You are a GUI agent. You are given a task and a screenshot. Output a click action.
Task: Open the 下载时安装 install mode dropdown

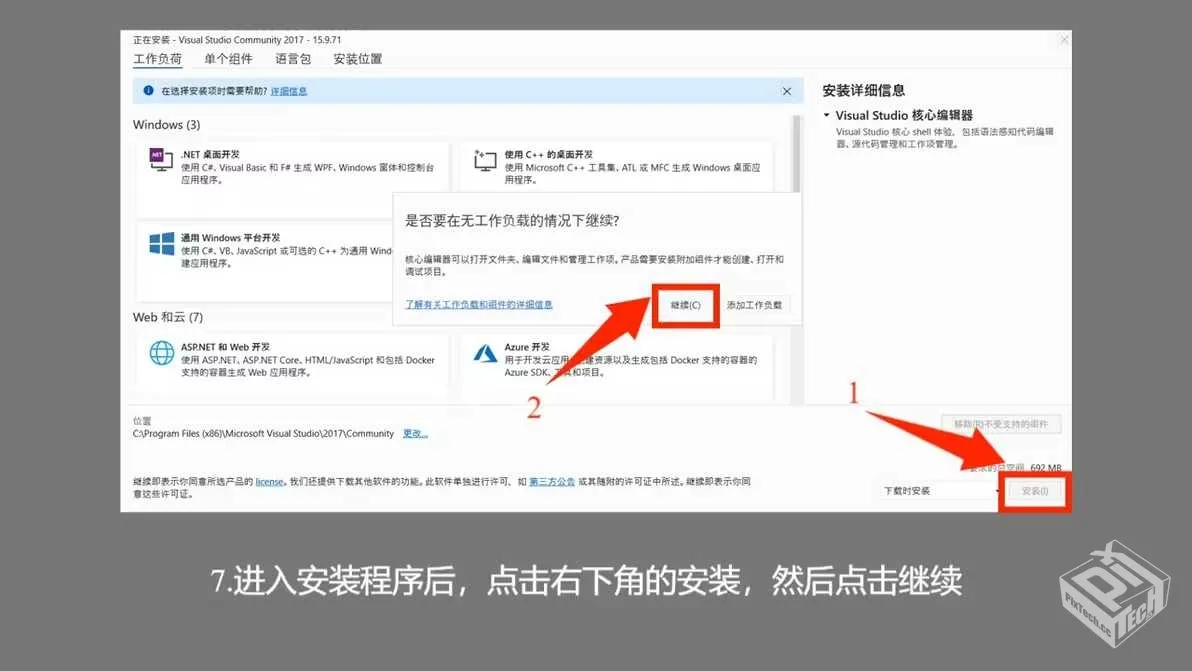click(938, 491)
